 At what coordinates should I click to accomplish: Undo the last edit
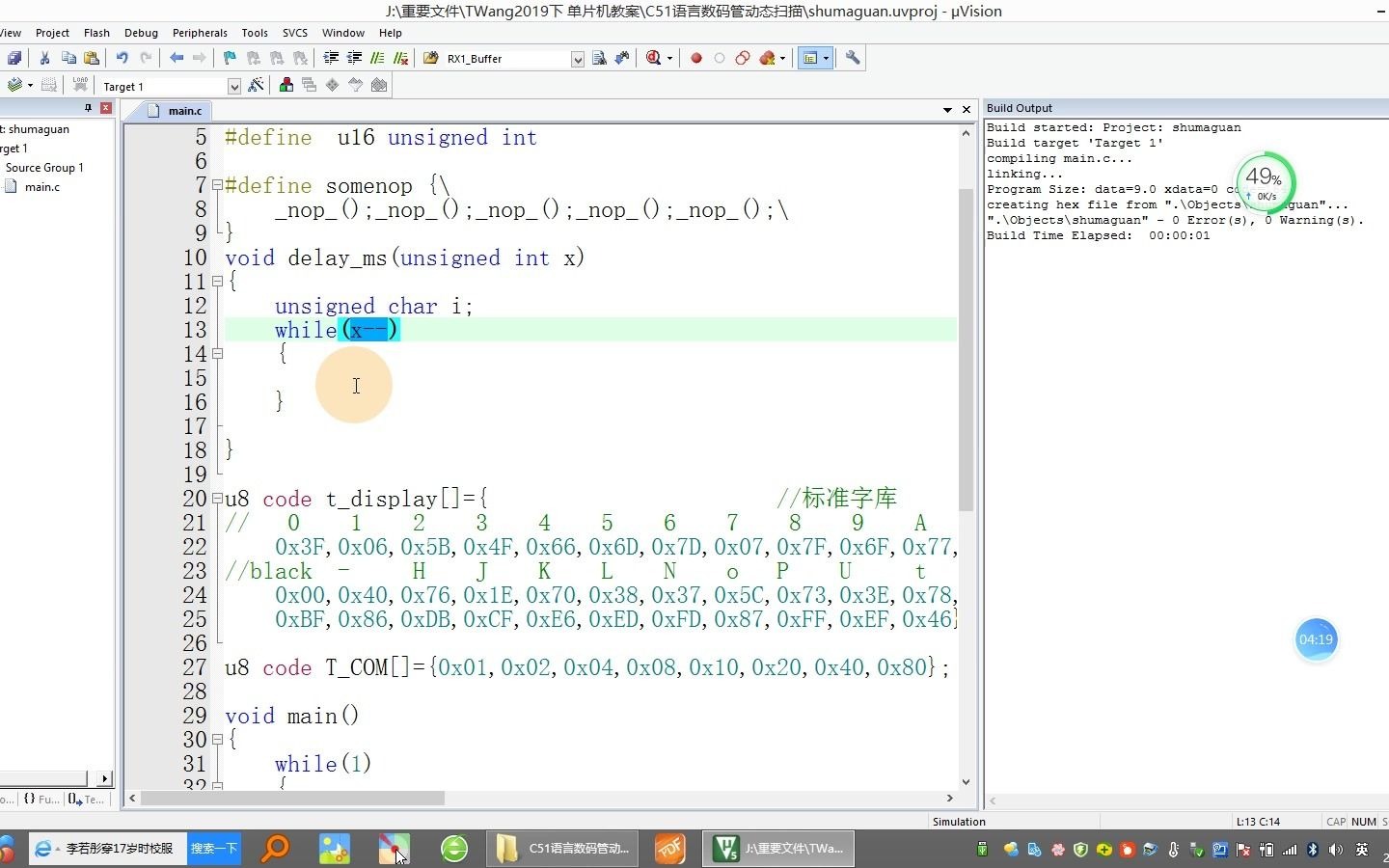tap(123, 58)
